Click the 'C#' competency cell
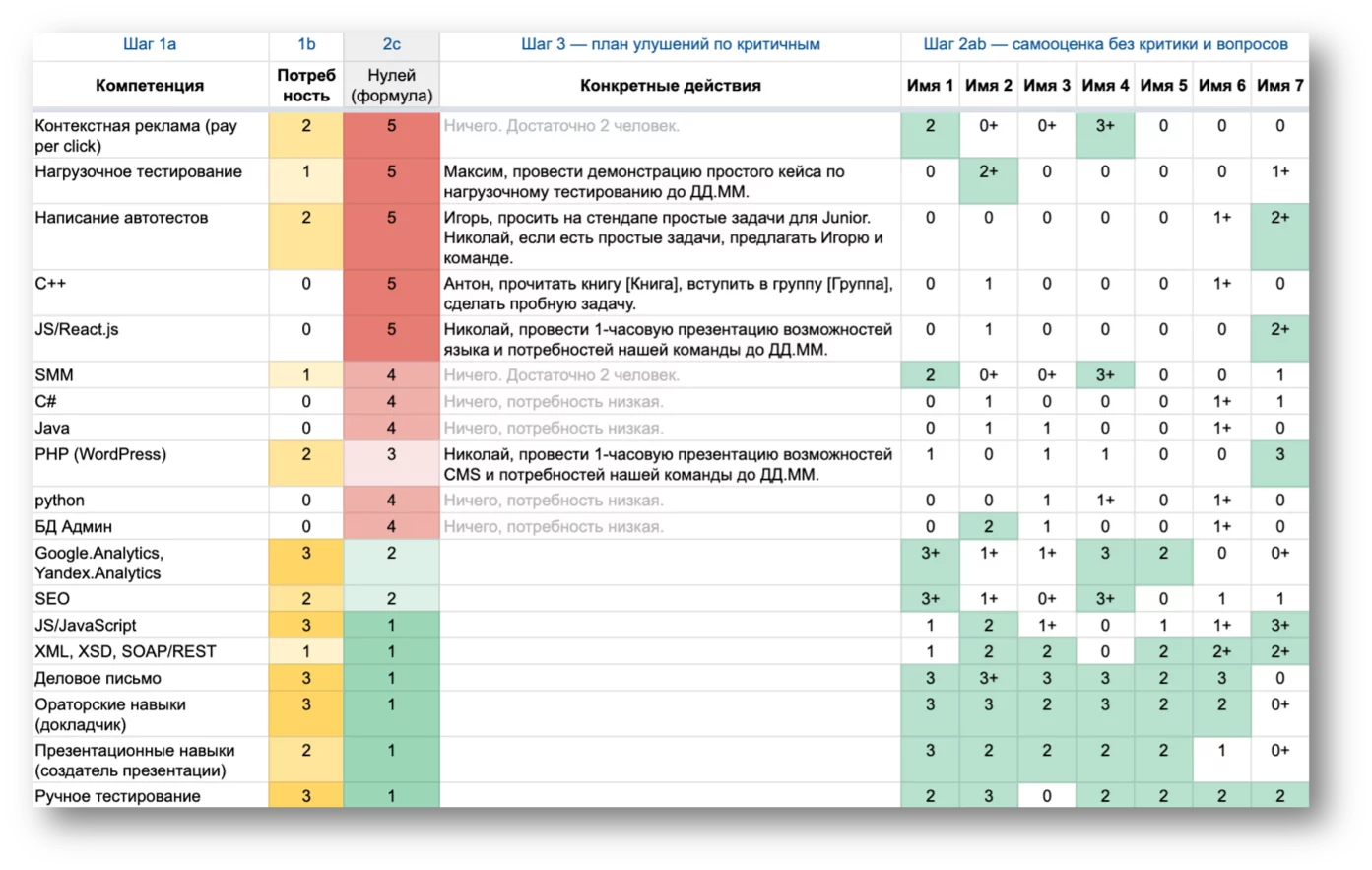 point(150,401)
